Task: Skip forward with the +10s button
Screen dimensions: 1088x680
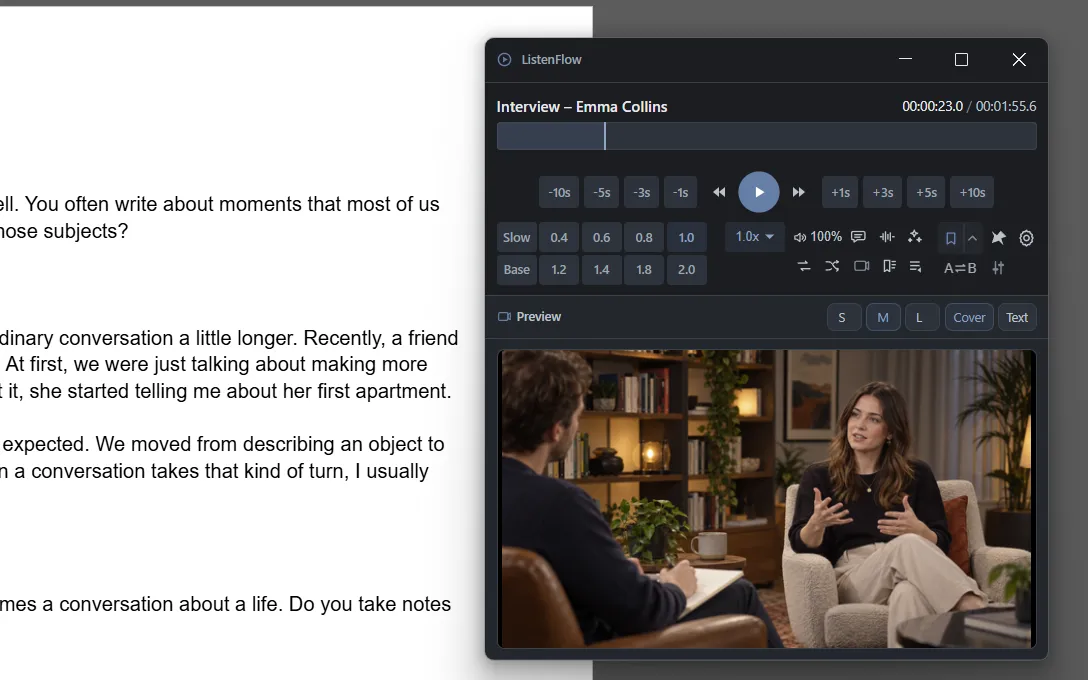Action: point(972,192)
